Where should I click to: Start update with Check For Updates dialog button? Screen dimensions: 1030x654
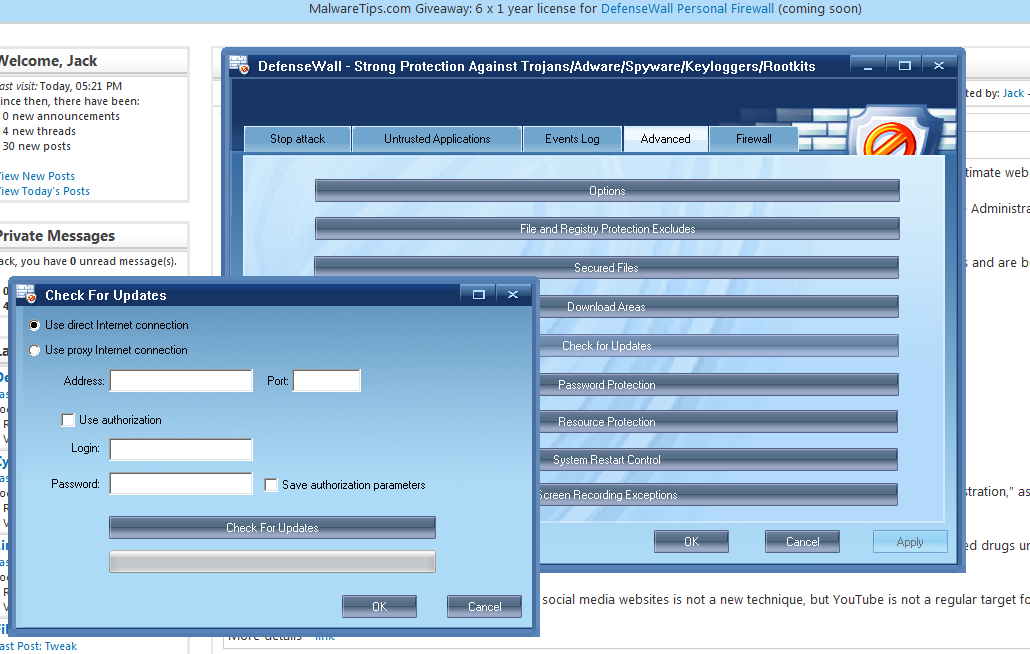tap(272, 528)
